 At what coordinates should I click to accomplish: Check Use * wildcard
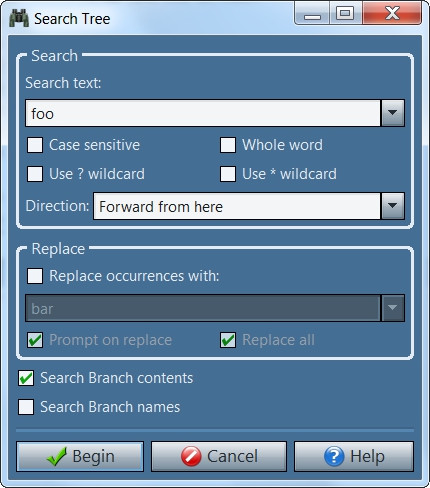(x=228, y=174)
